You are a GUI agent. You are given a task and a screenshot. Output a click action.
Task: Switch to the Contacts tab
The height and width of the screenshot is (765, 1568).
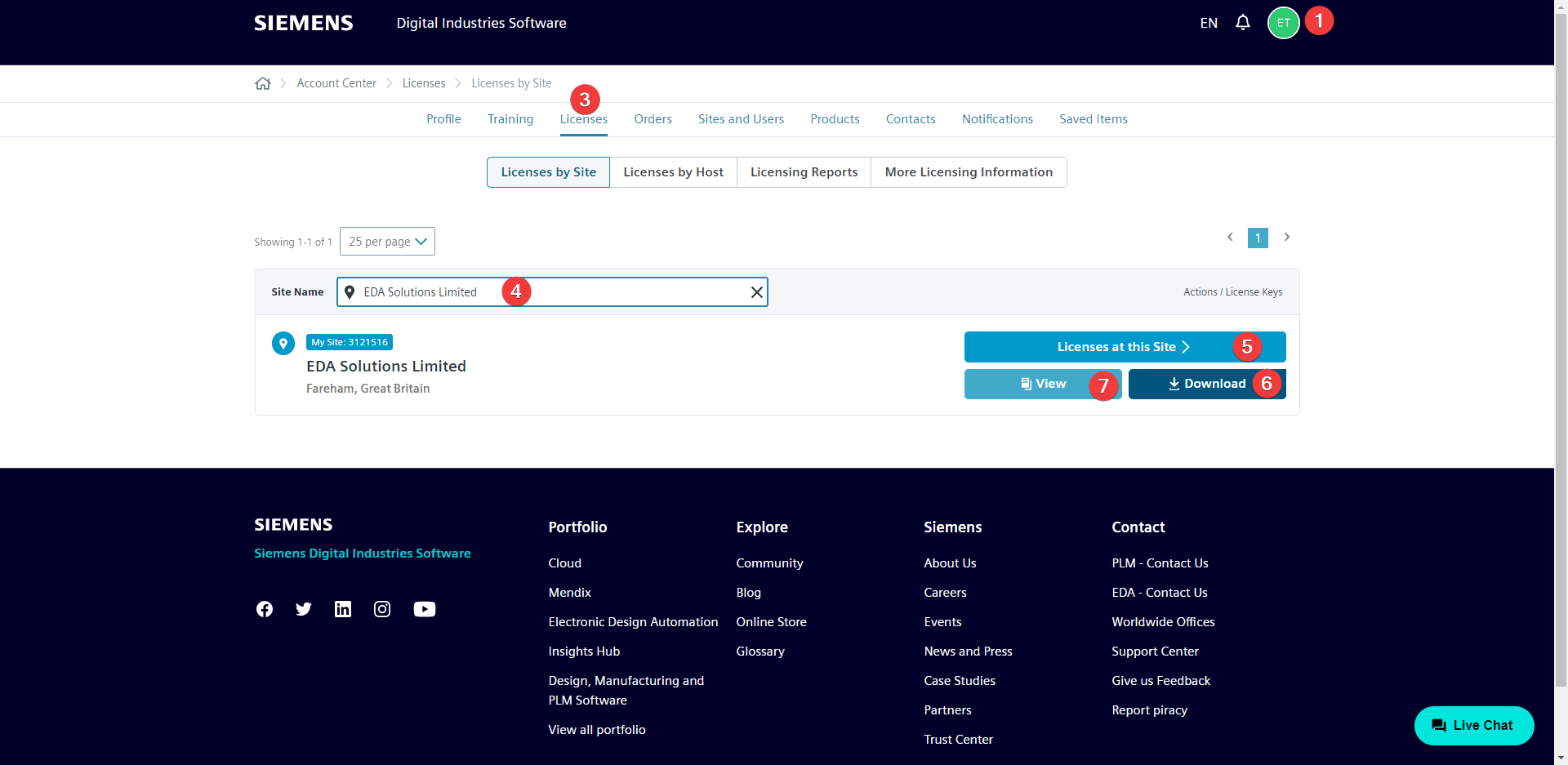point(911,119)
